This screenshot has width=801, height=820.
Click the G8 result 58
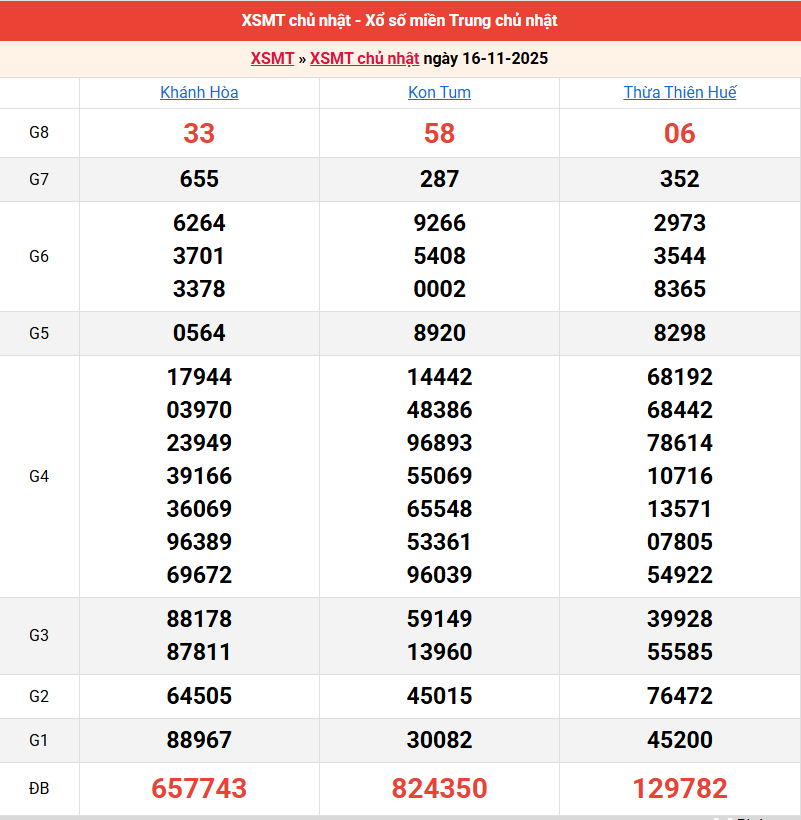pos(439,133)
